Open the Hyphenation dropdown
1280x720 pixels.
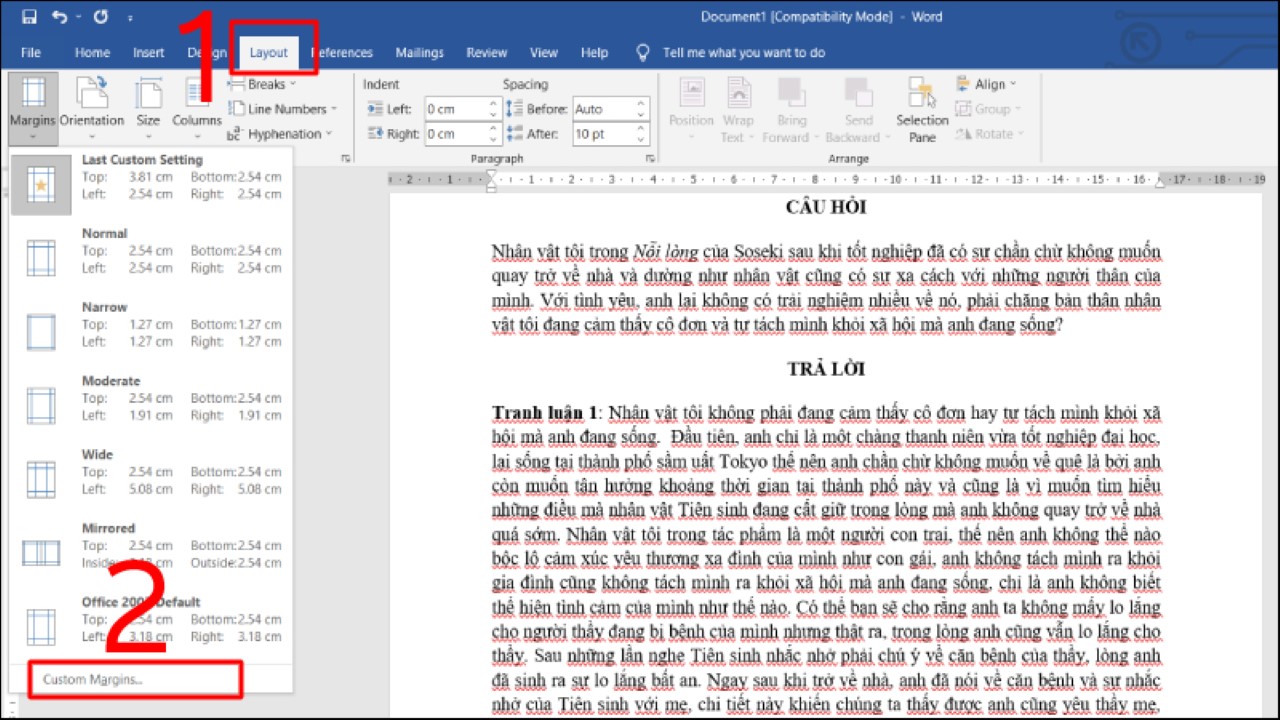[x=281, y=134]
